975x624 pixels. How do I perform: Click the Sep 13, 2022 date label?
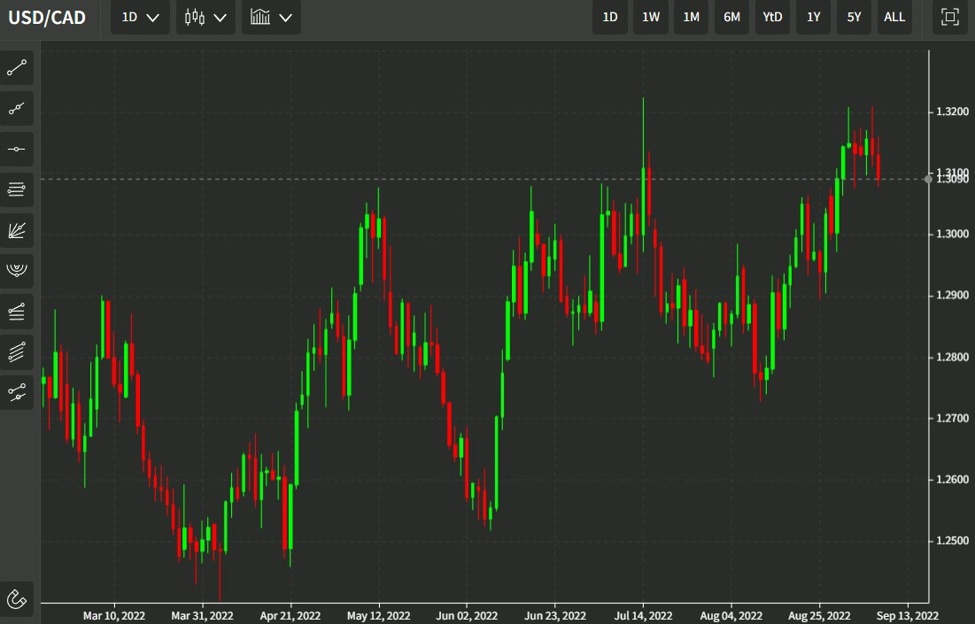pos(908,615)
